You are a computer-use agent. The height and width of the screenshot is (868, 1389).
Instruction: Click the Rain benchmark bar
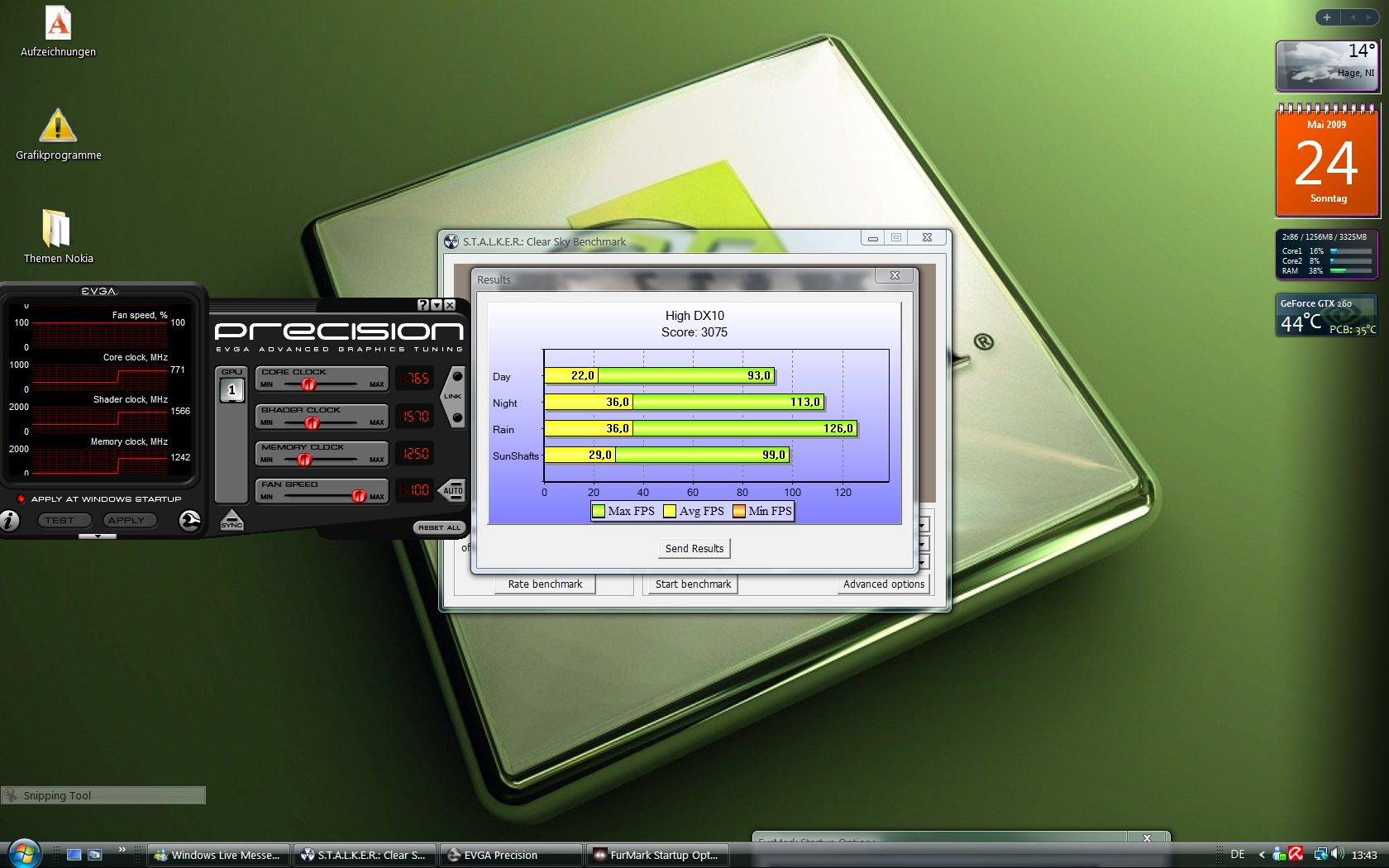(x=701, y=428)
